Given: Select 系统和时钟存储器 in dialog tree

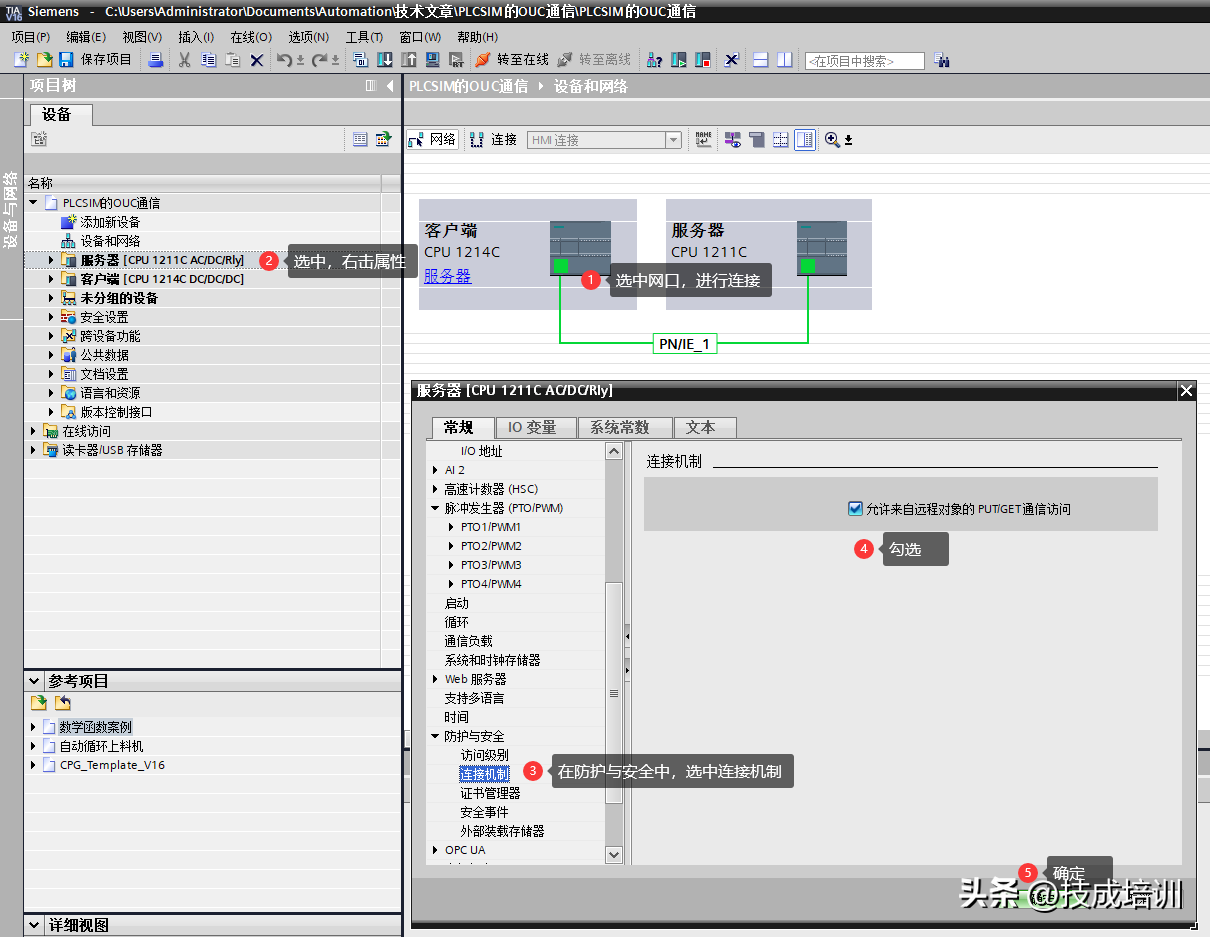Looking at the screenshot, I should pos(492,660).
